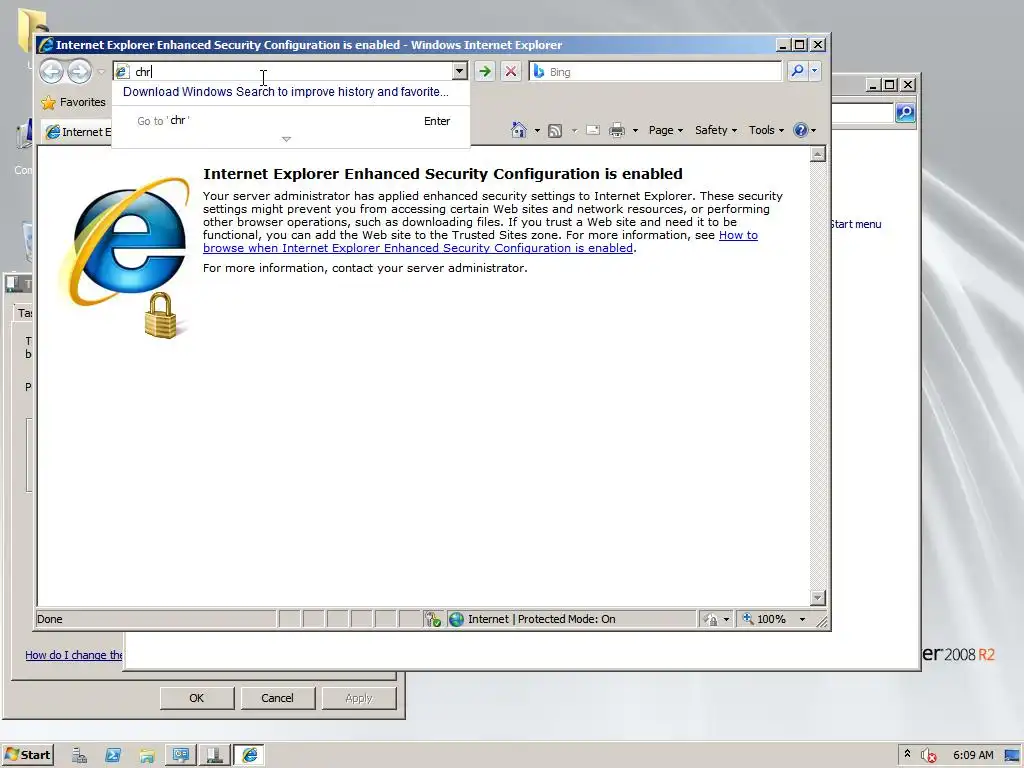Click the Home toolbar icon
The width and height of the screenshot is (1024, 768).
(519, 130)
